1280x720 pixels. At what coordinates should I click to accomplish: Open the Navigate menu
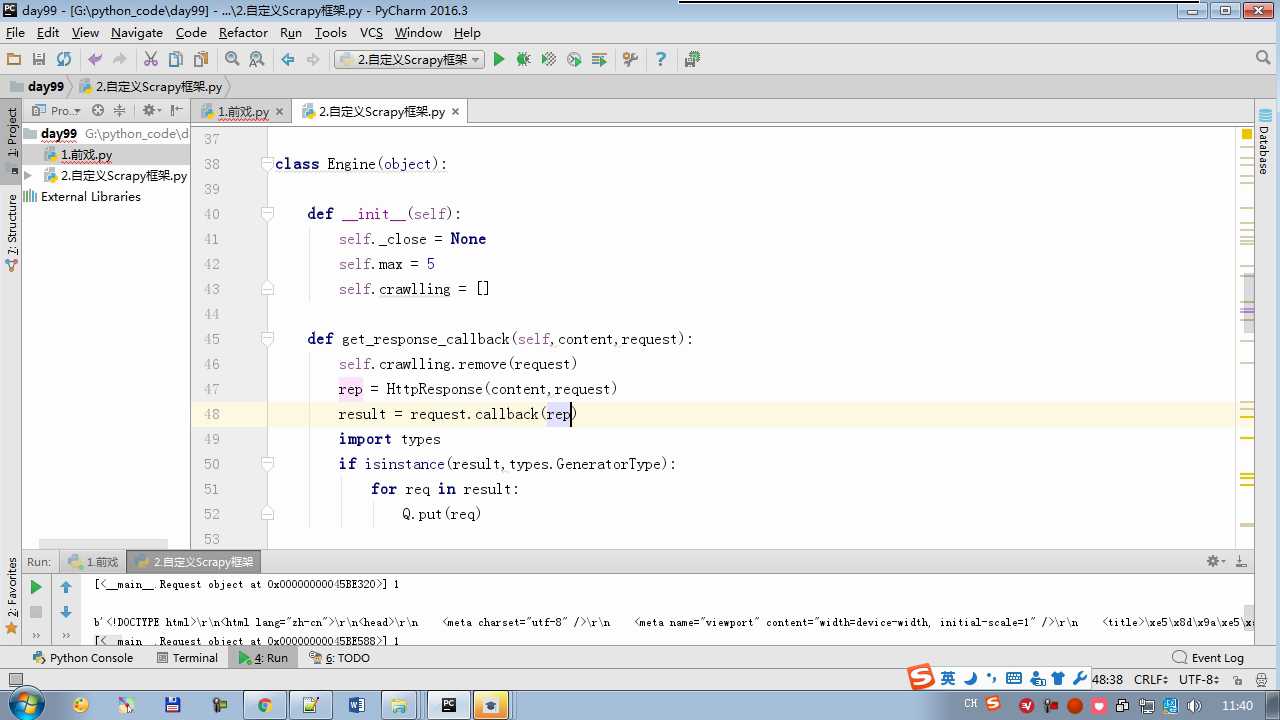(137, 32)
